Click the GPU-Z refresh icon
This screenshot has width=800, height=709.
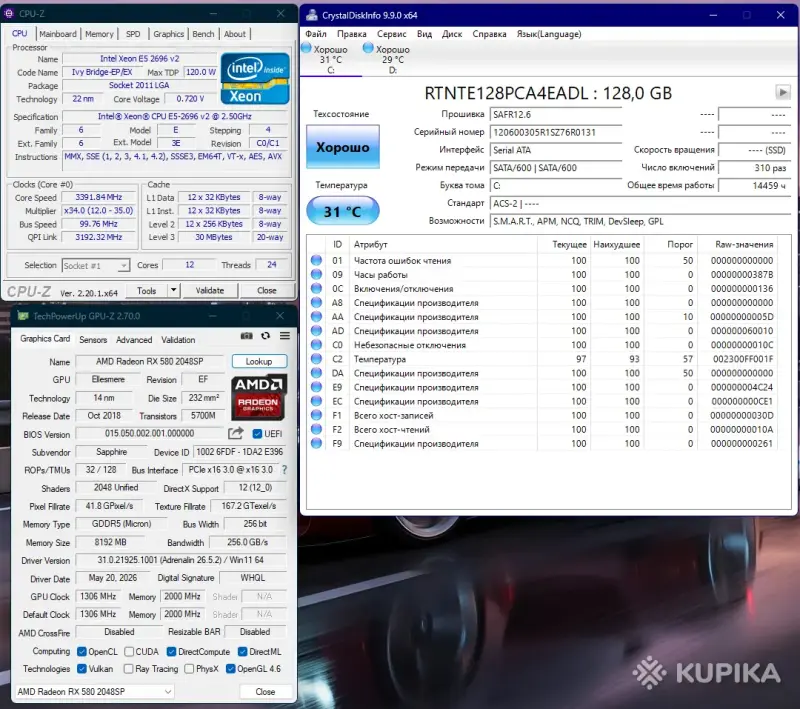(265, 336)
